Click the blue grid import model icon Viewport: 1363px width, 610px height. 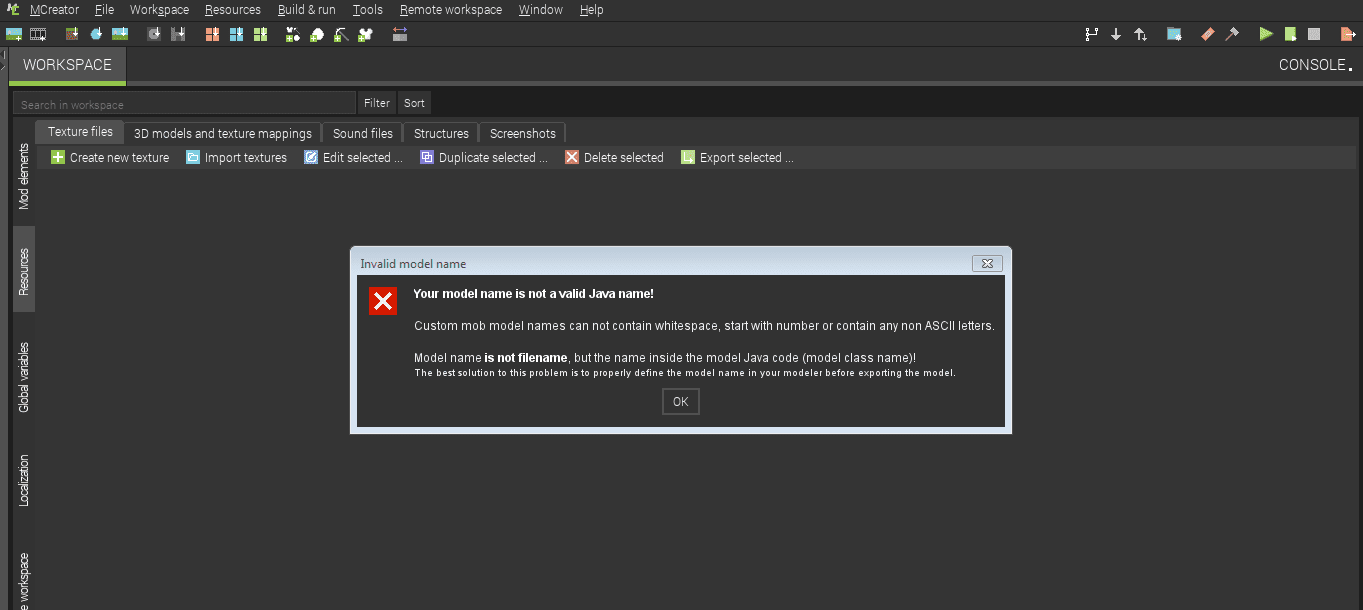[236, 34]
